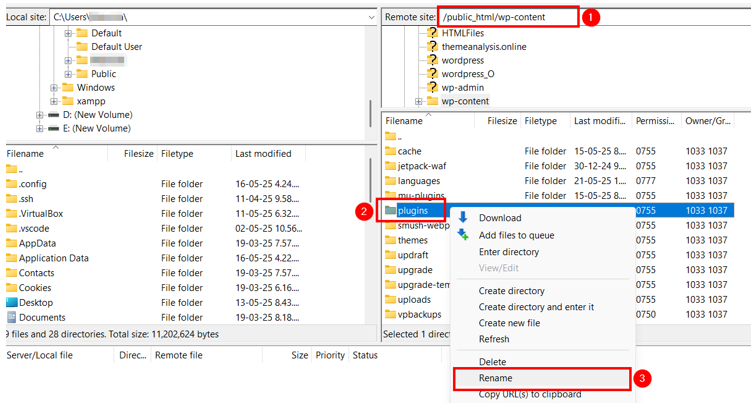Click the Cookies folder icon

[11, 288]
